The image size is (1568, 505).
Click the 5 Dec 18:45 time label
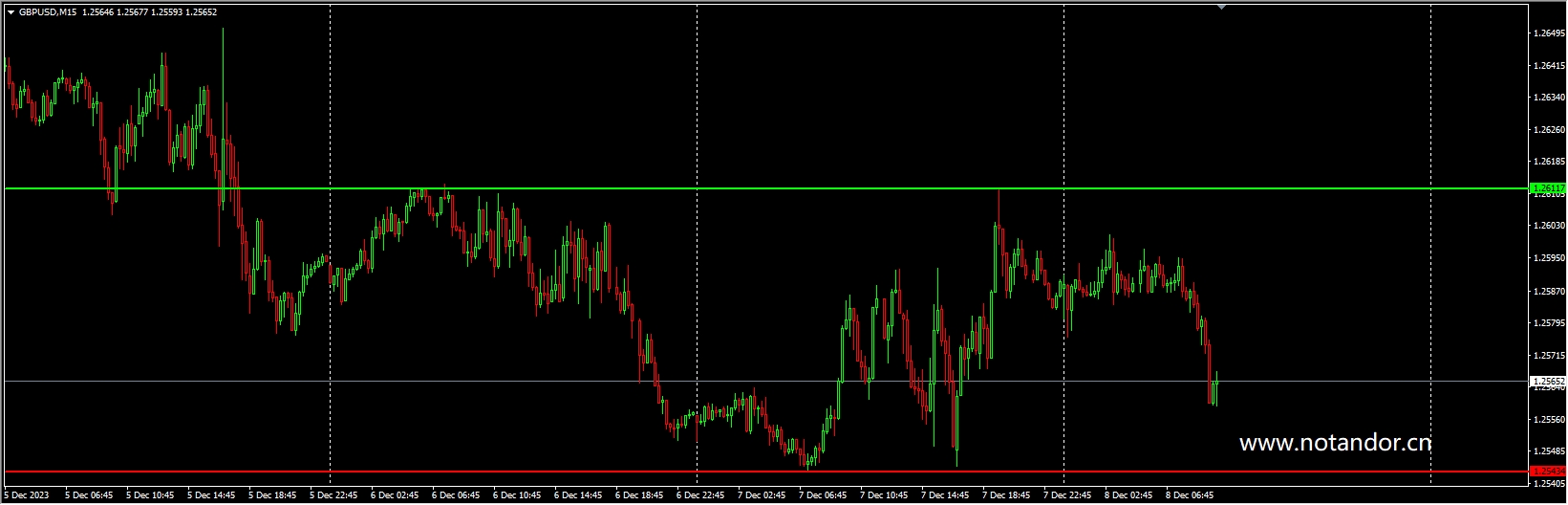[272, 495]
